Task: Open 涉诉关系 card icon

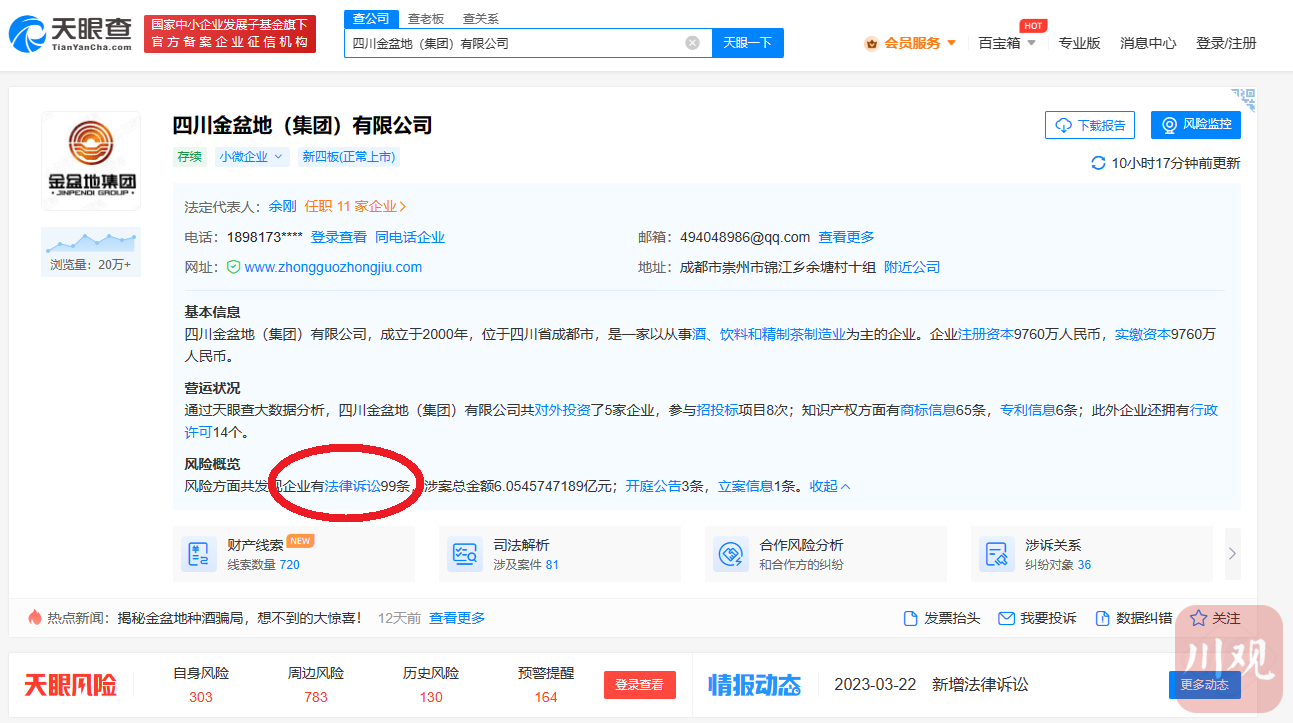Action: [996, 554]
